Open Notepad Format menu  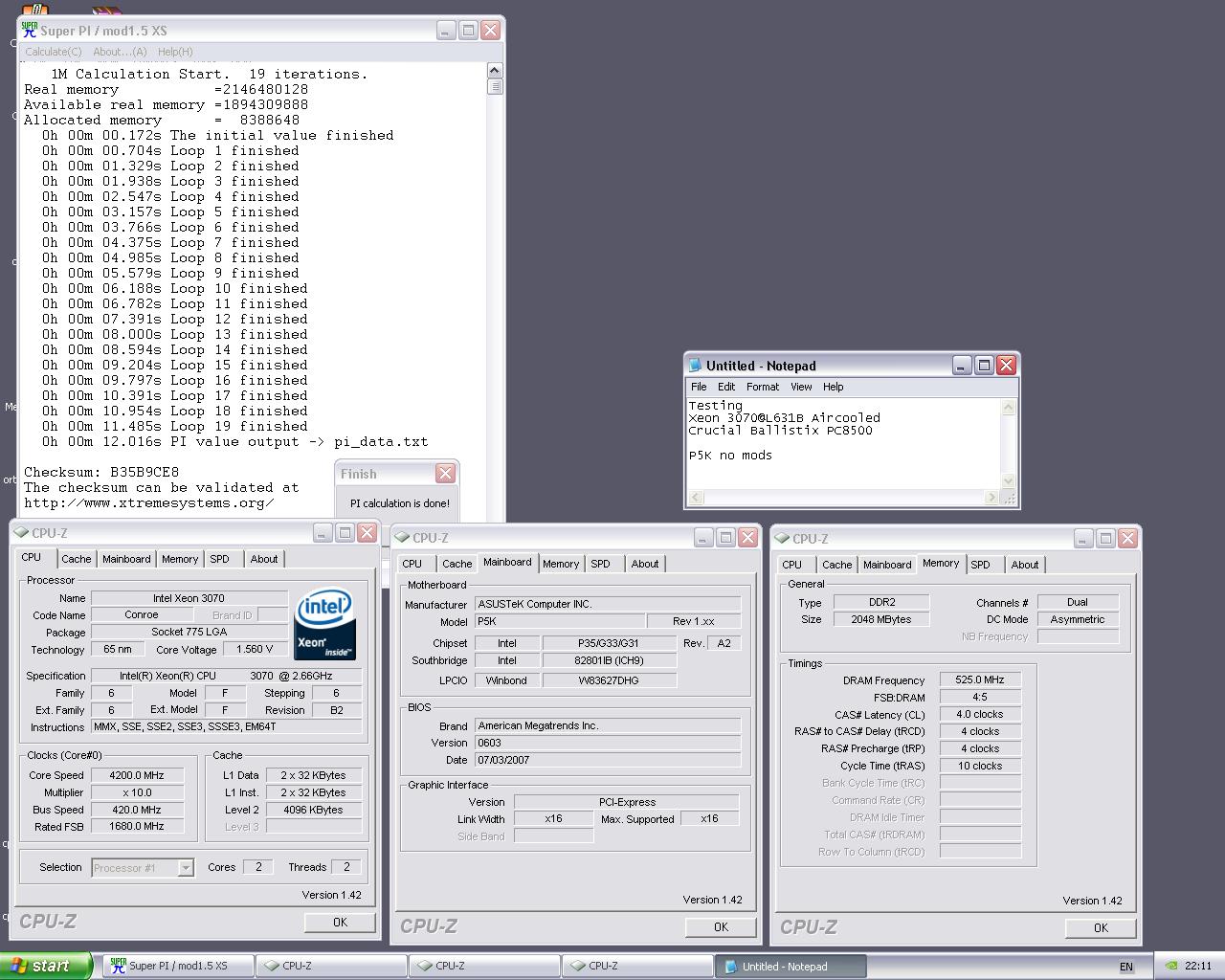(763, 387)
